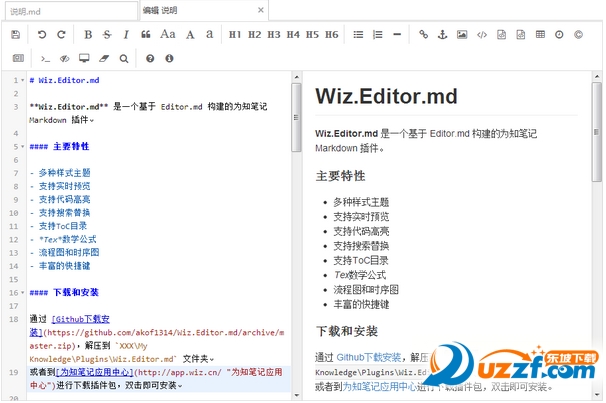Insert an image
Image resolution: width=606 pixels, height=403 pixels.
pyautogui.click(x=462, y=35)
